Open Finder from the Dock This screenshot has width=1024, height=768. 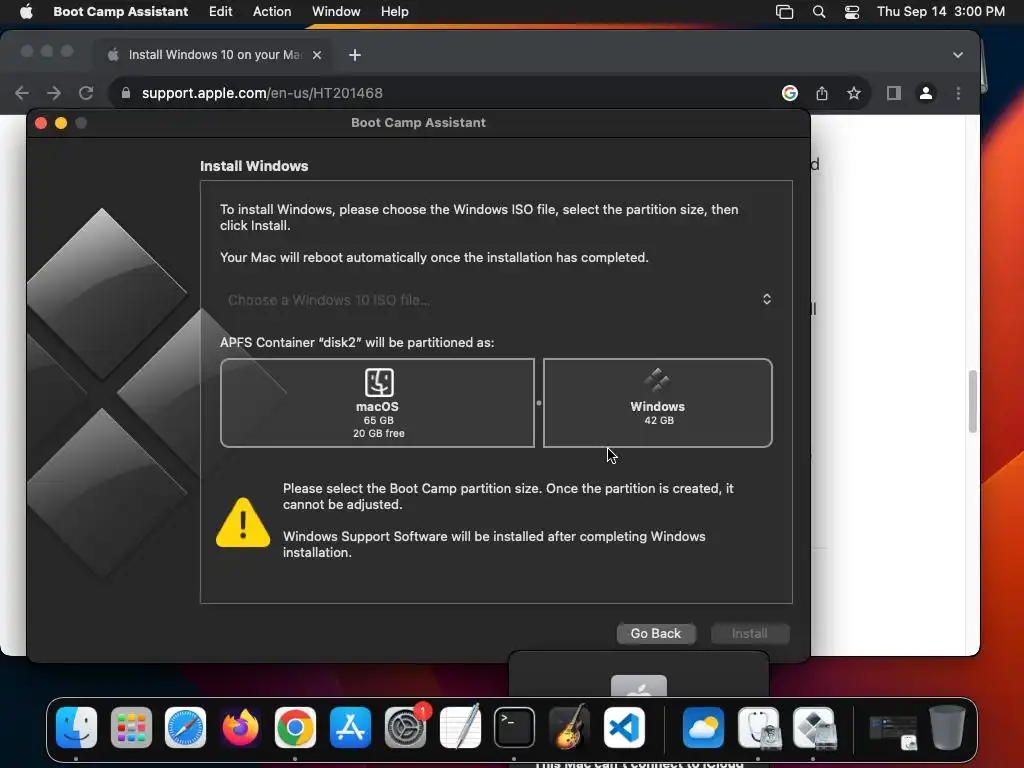pyautogui.click(x=76, y=728)
